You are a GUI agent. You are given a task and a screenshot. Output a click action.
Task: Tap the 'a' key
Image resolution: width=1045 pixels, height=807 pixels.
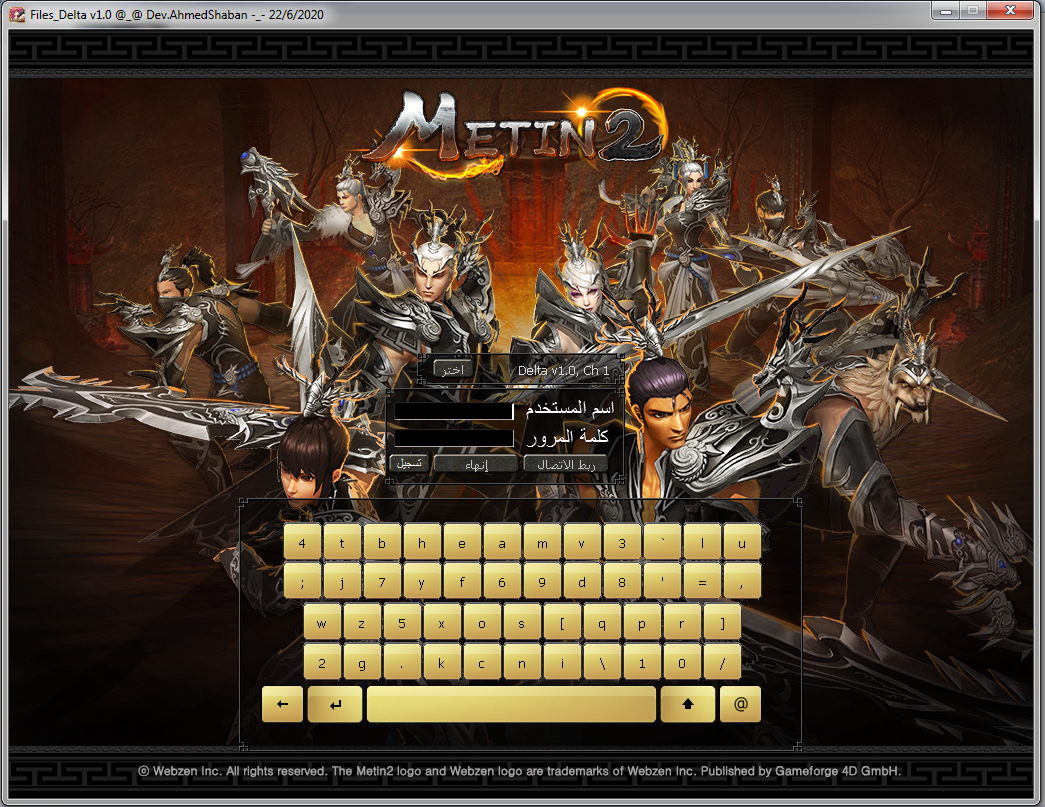tap(502, 543)
